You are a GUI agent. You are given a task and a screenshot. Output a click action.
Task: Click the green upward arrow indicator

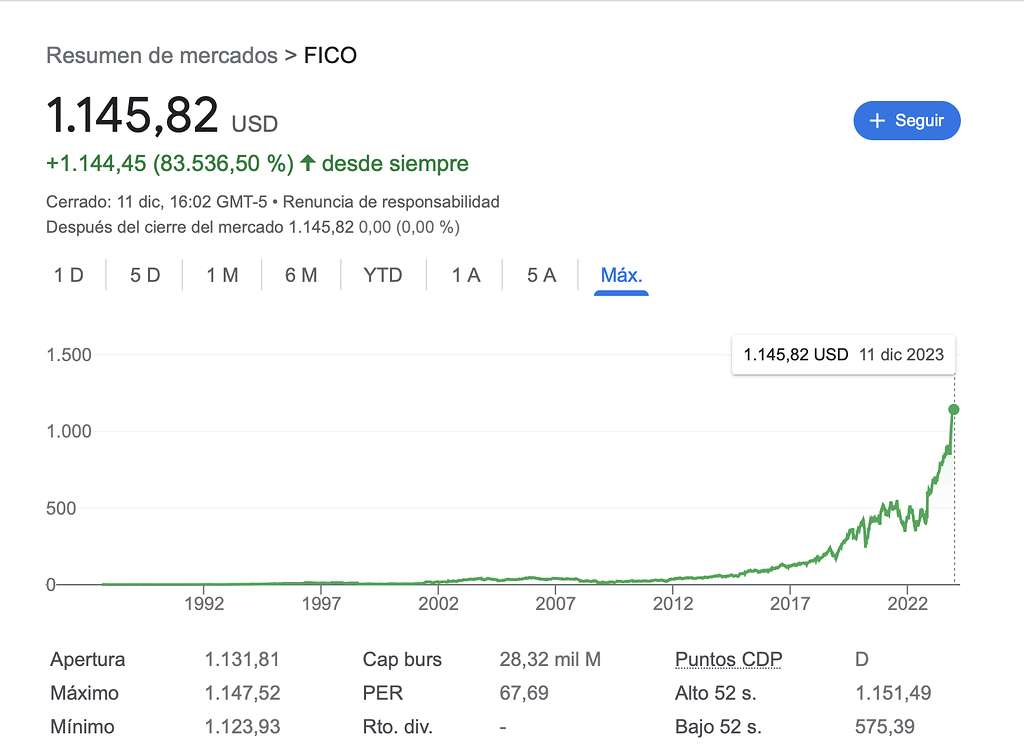point(308,162)
